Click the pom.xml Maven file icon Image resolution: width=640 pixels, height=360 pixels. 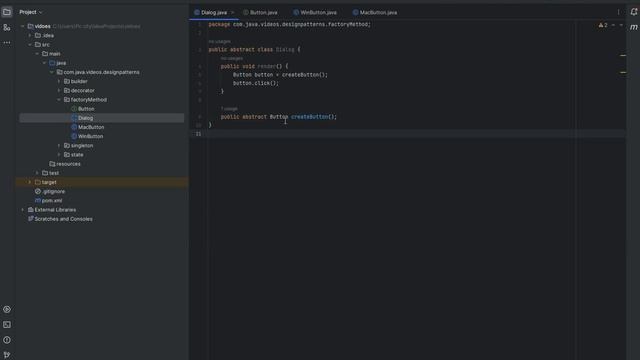pos(38,201)
